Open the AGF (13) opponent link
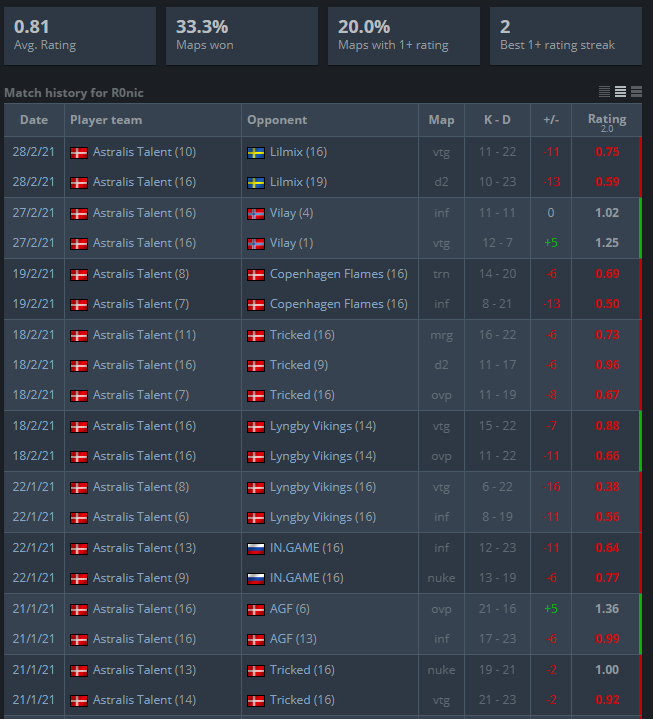Viewport: 653px width, 719px height. 293,639
